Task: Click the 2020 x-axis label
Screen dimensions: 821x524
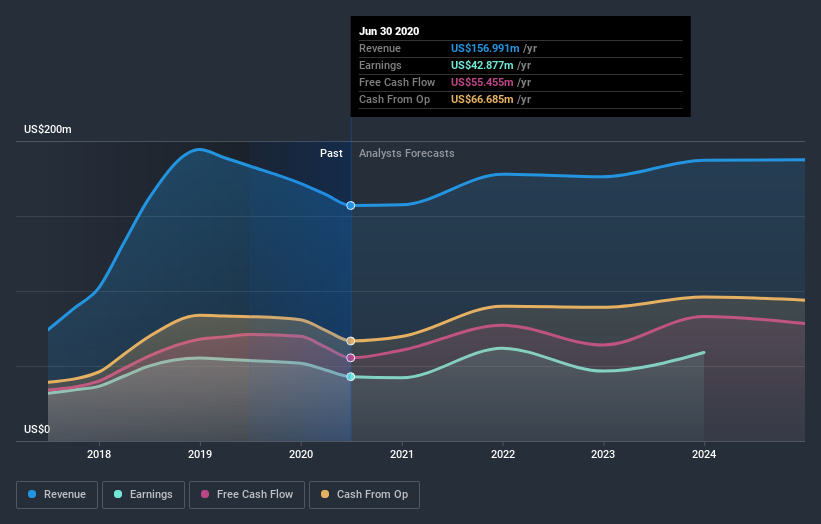Action: [301, 454]
